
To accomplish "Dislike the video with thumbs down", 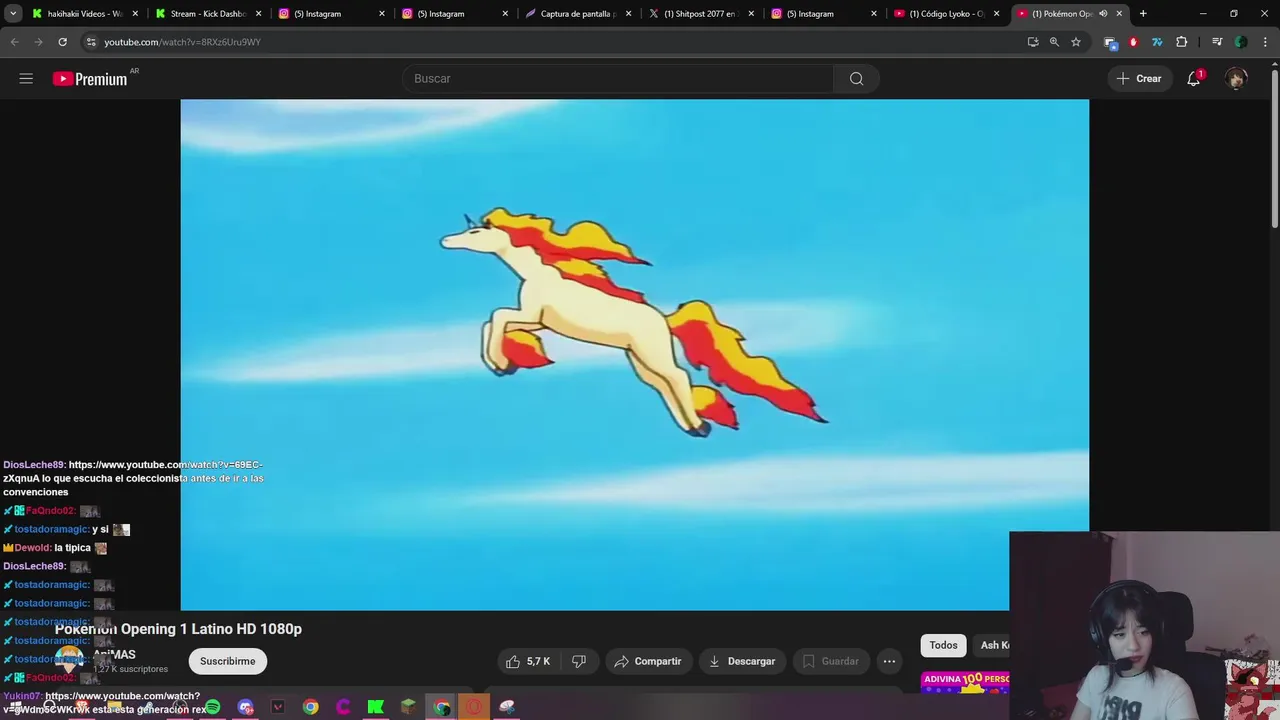I will [x=579, y=661].
